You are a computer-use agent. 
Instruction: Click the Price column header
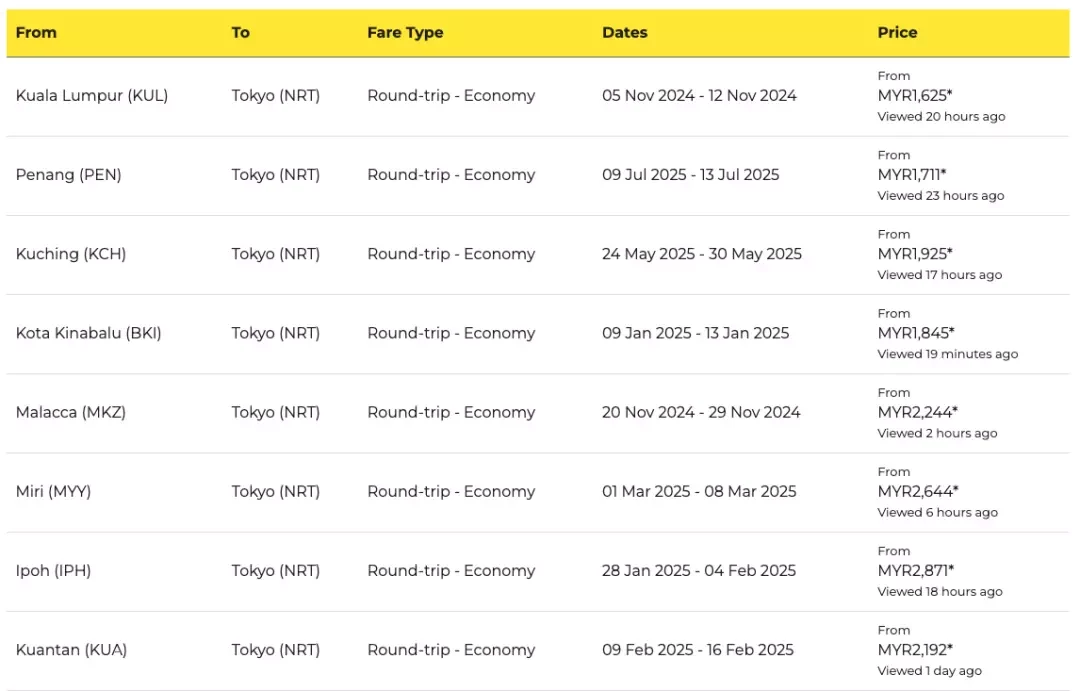tap(897, 32)
